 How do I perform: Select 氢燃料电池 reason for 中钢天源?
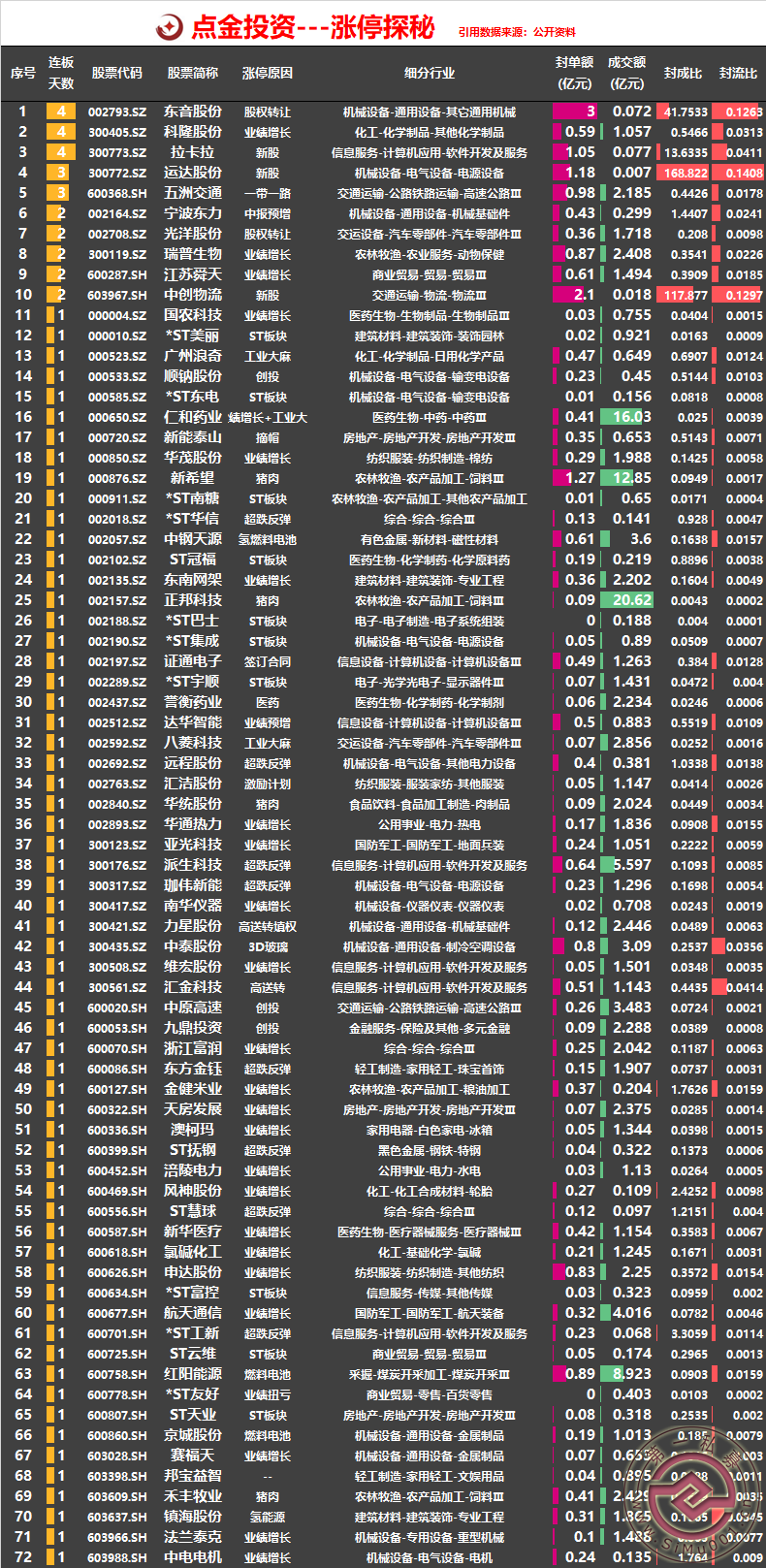(x=268, y=539)
